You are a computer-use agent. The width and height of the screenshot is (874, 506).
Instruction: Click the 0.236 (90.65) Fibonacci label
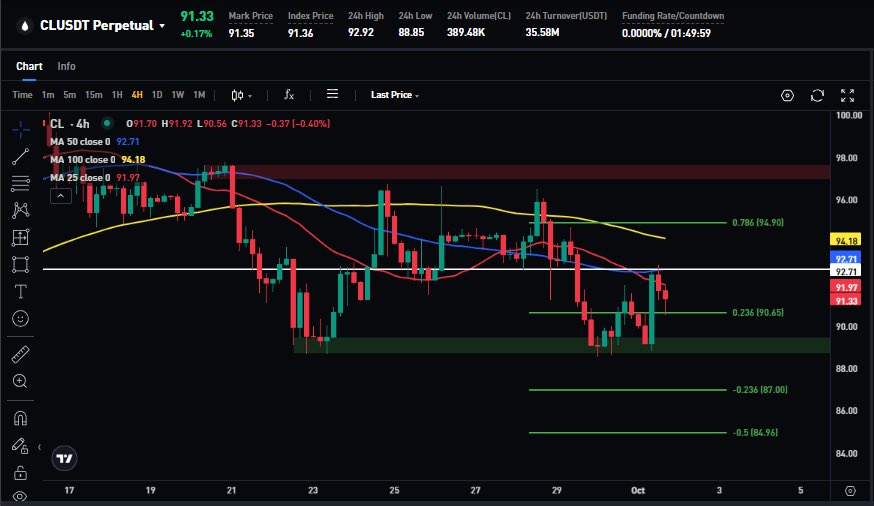(758, 313)
